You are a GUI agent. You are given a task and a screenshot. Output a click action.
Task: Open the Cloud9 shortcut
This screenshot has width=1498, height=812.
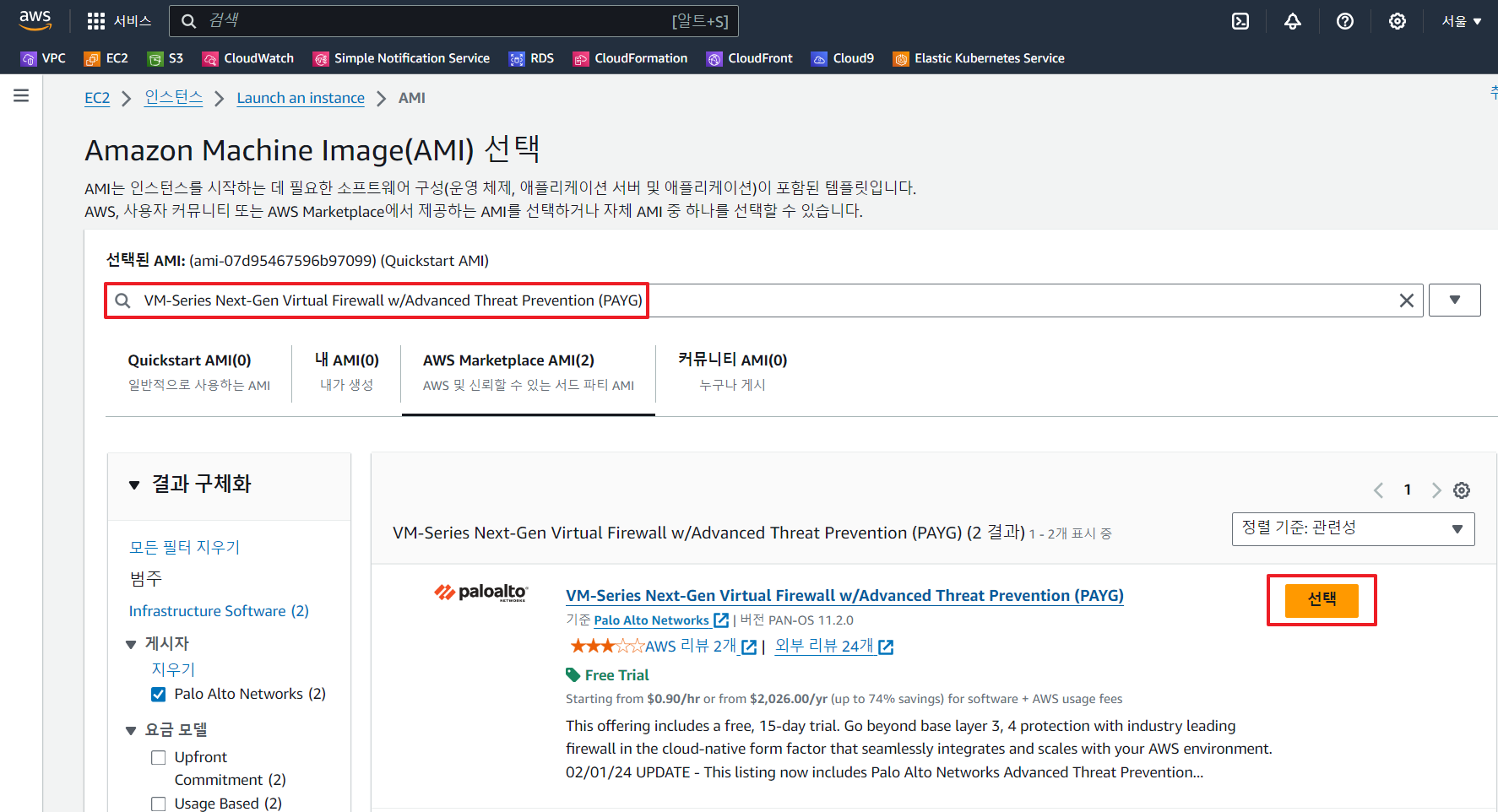coord(843,58)
